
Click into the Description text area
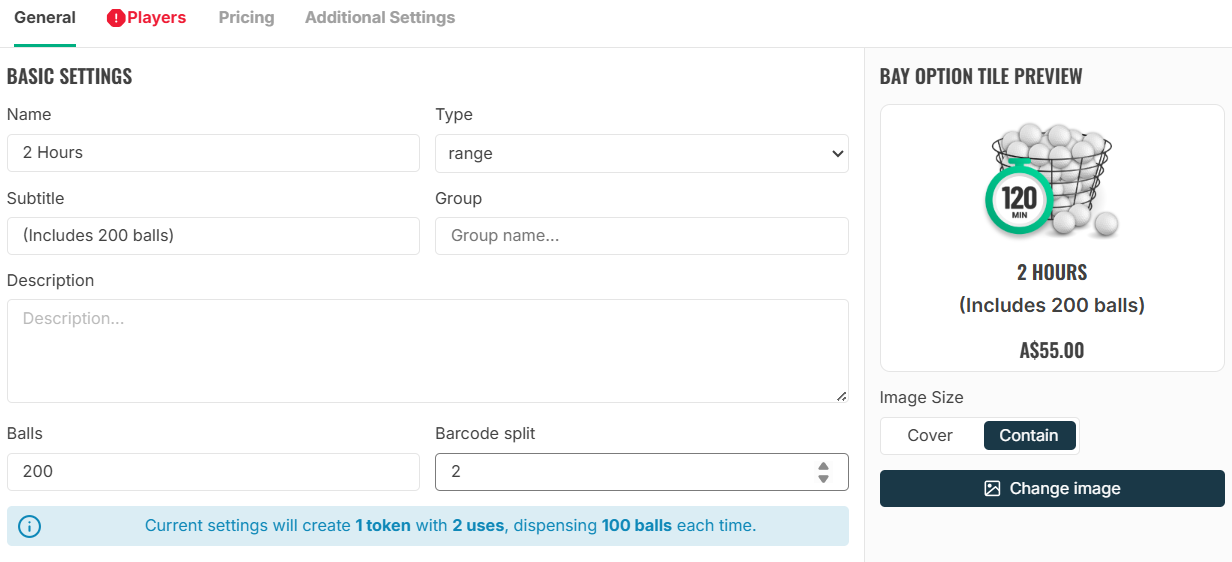click(428, 351)
